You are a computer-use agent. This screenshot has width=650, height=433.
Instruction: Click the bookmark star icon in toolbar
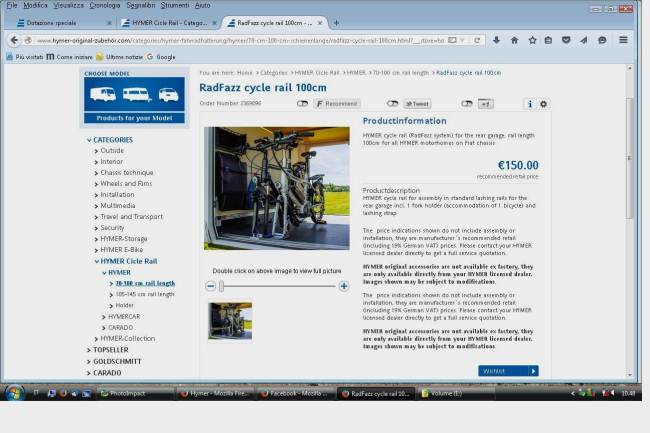point(531,40)
